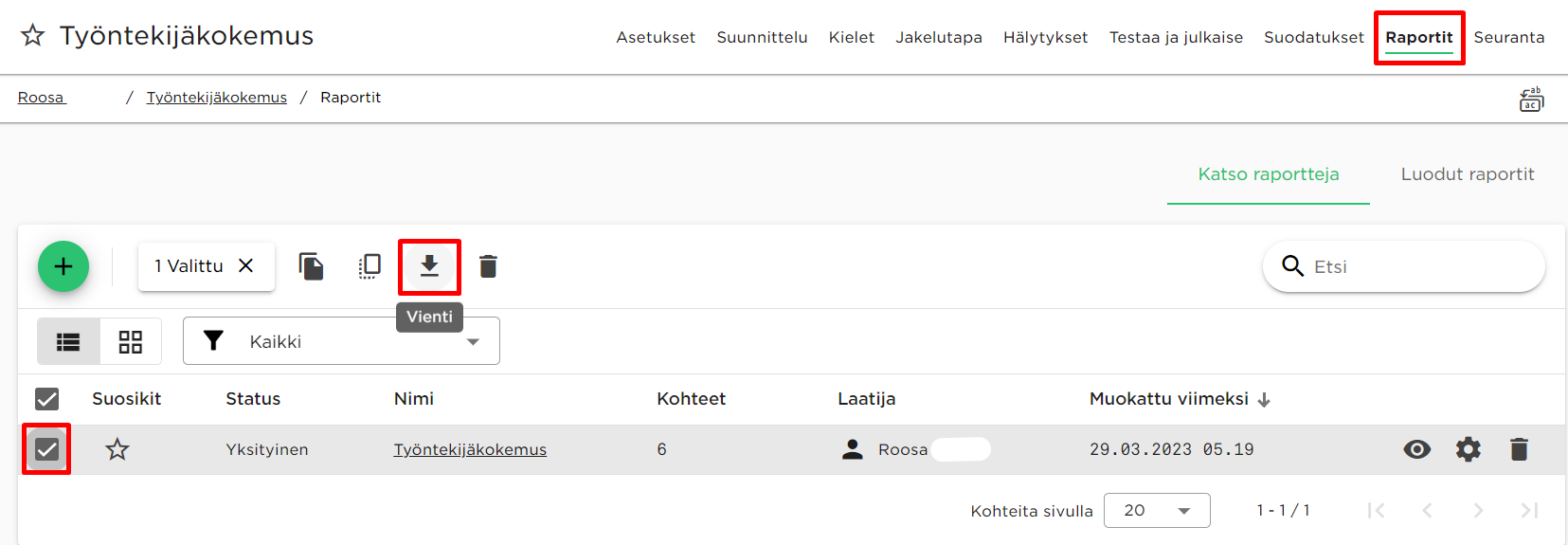Viewport: 1568px width, 545px height.
Task: Click the duplicate-to-other icon beside copy
Action: tap(369, 266)
